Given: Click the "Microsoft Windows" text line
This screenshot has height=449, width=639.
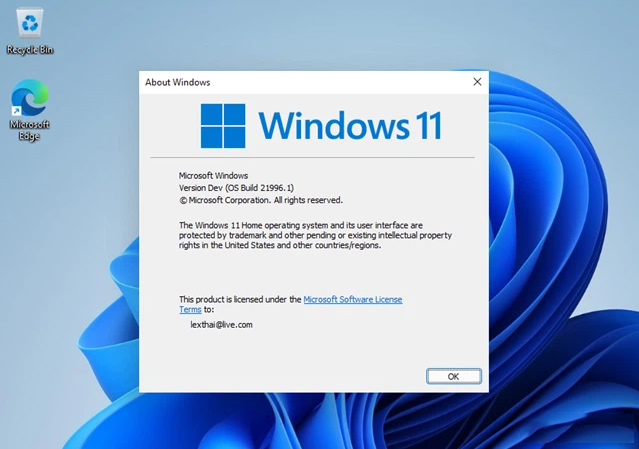Looking at the screenshot, I should (x=214, y=176).
